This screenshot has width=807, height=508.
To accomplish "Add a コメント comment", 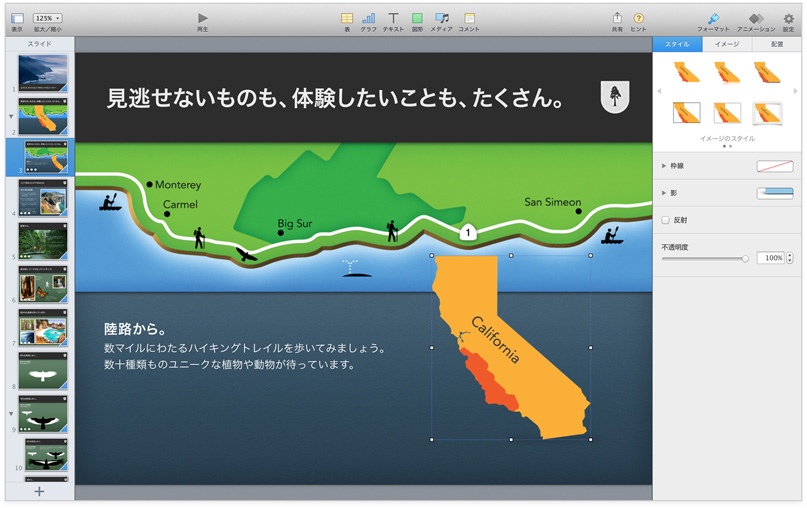I will (x=469, y=18).
